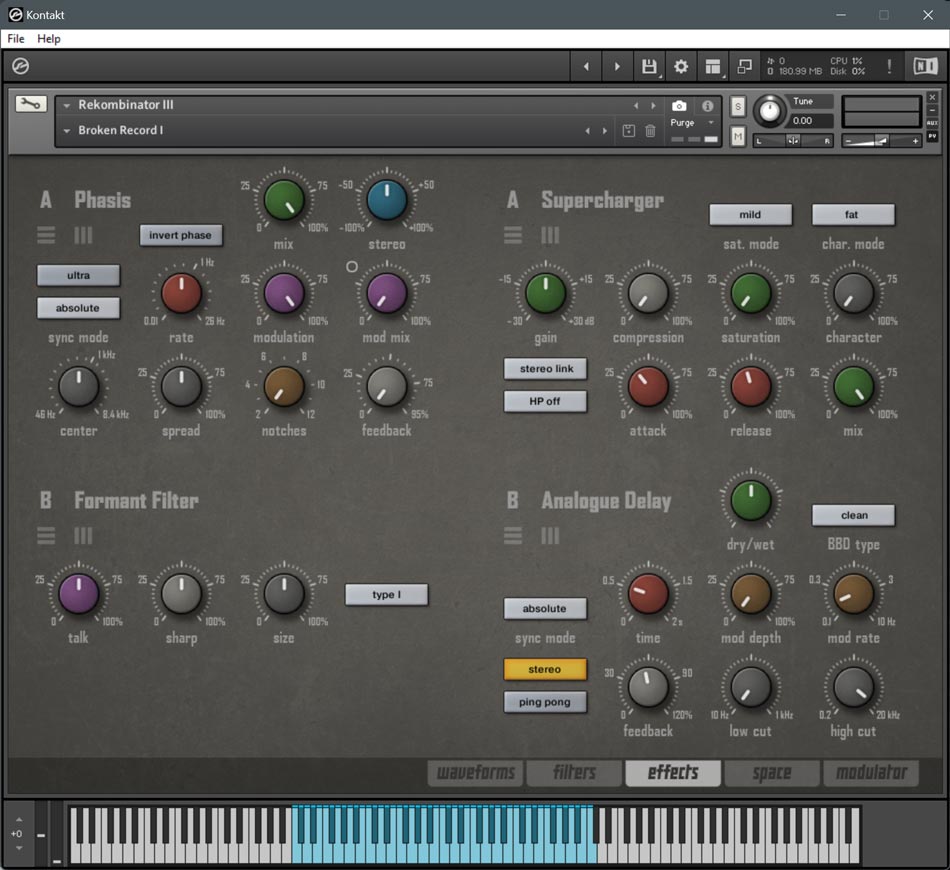The height and width of the screenshot is (870, 950).
Task: Click next snapshot arrow beside Broken Record I
Action: click(x=605, y=131)
